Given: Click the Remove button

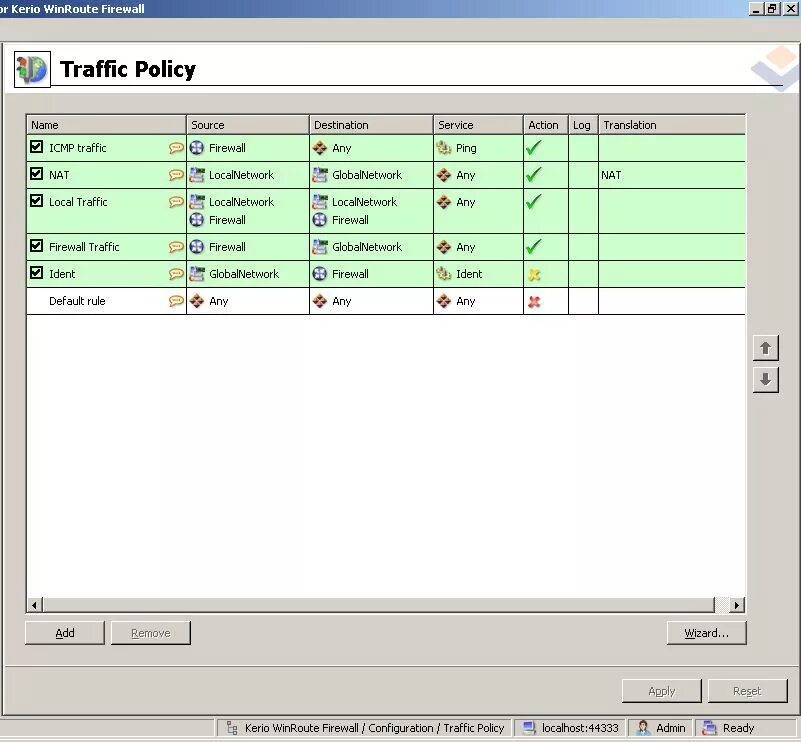Looking at the screenshot, I should (x=151, y=633).
